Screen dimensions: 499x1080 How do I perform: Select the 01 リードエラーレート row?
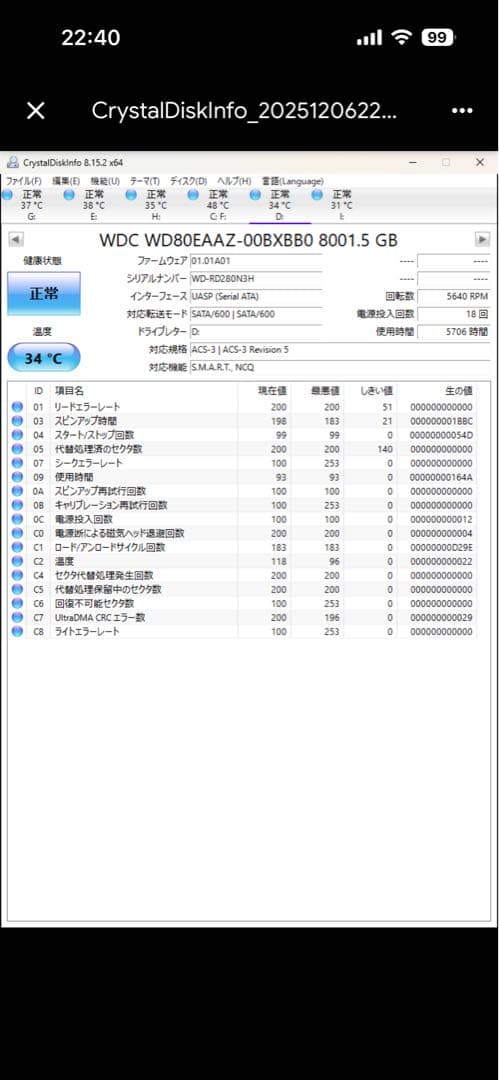pyautogui.click(x=243, y=407)
